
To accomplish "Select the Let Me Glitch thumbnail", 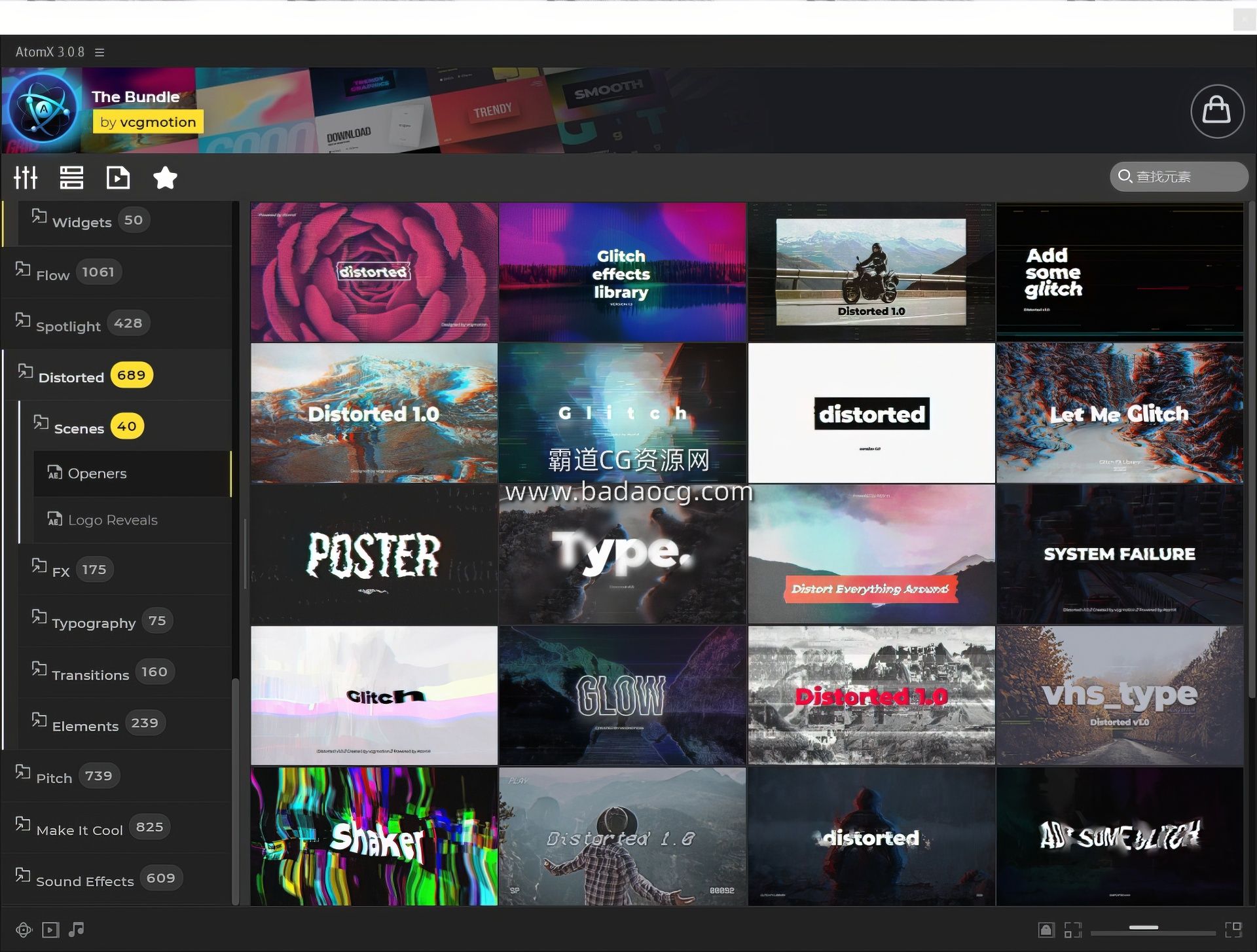I will (x=1120, y=413).
